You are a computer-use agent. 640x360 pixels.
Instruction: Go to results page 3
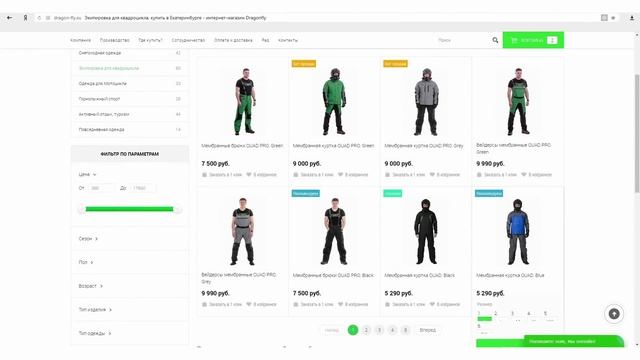pos(379,330)
